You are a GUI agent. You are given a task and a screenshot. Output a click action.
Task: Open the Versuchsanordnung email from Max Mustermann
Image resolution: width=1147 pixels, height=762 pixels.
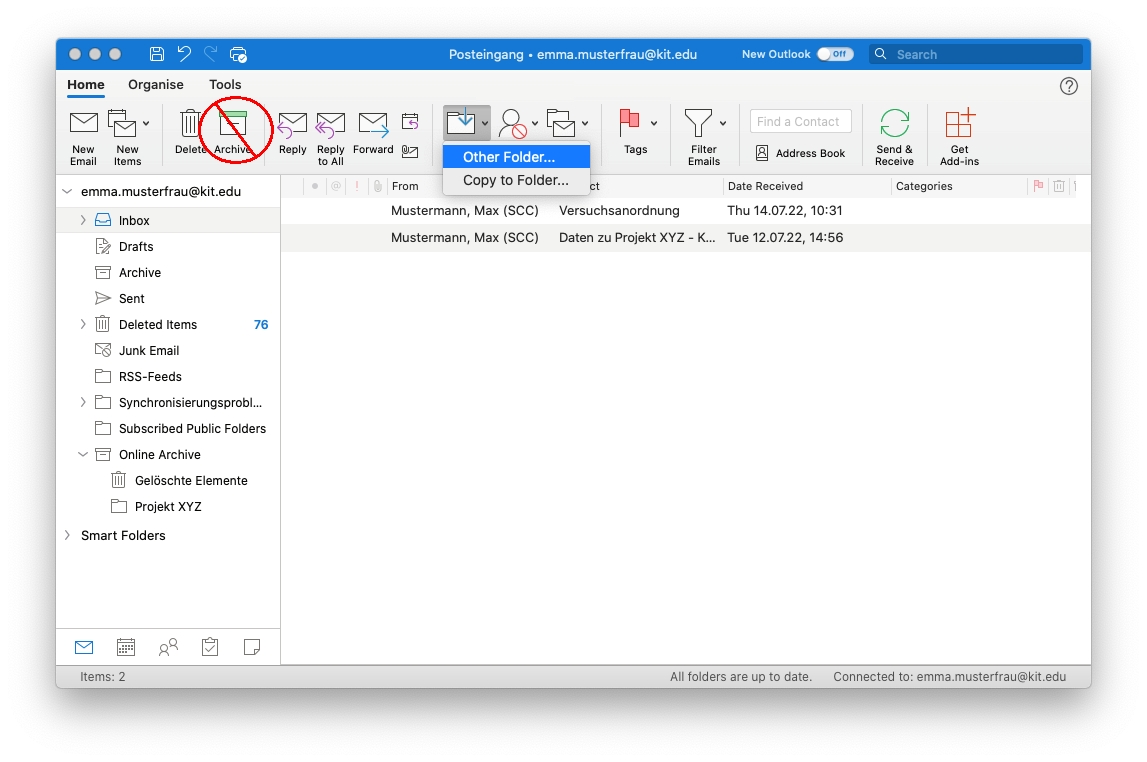coord(619,211)
